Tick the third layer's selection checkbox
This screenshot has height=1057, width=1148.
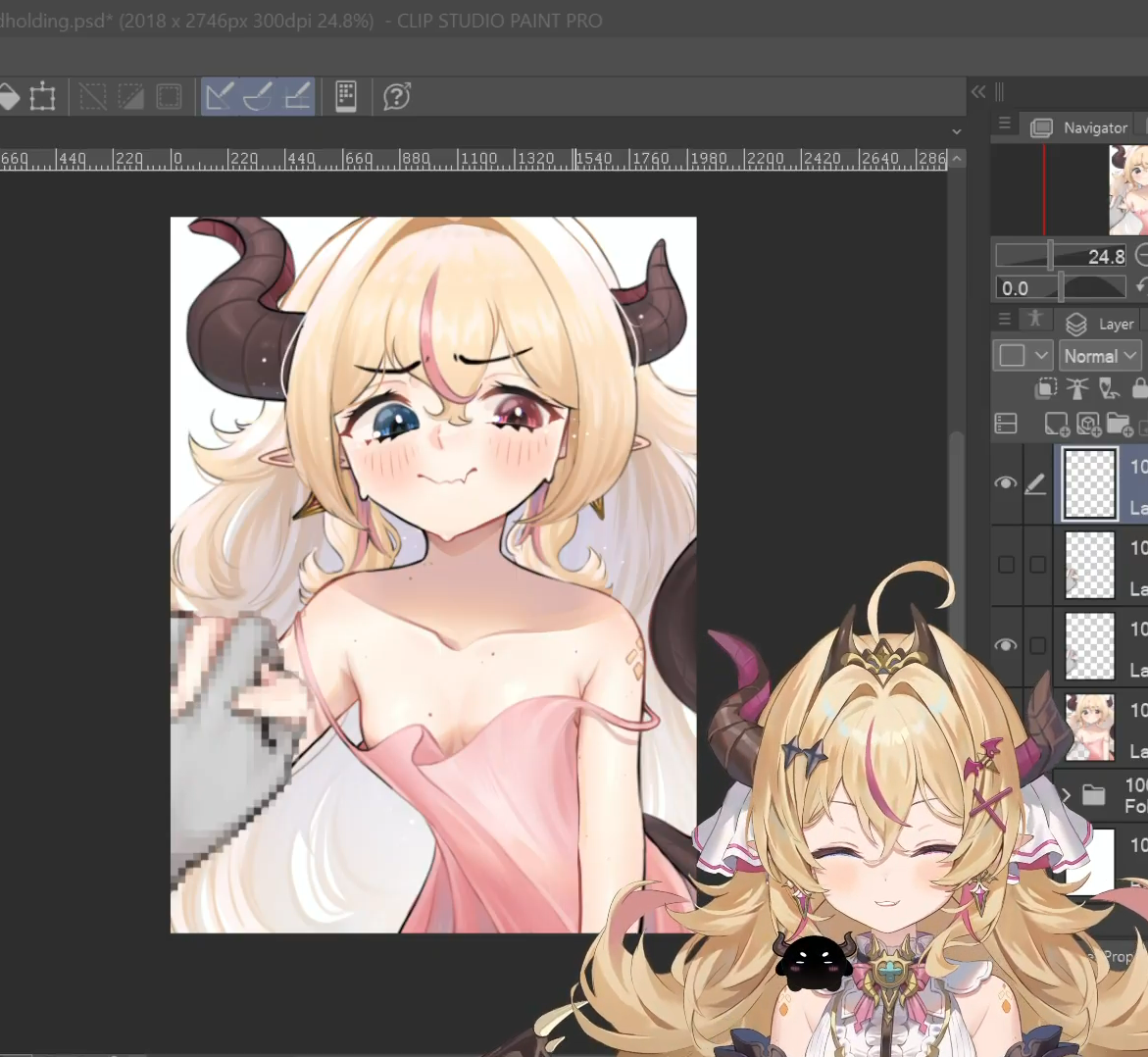[1037, 645]
